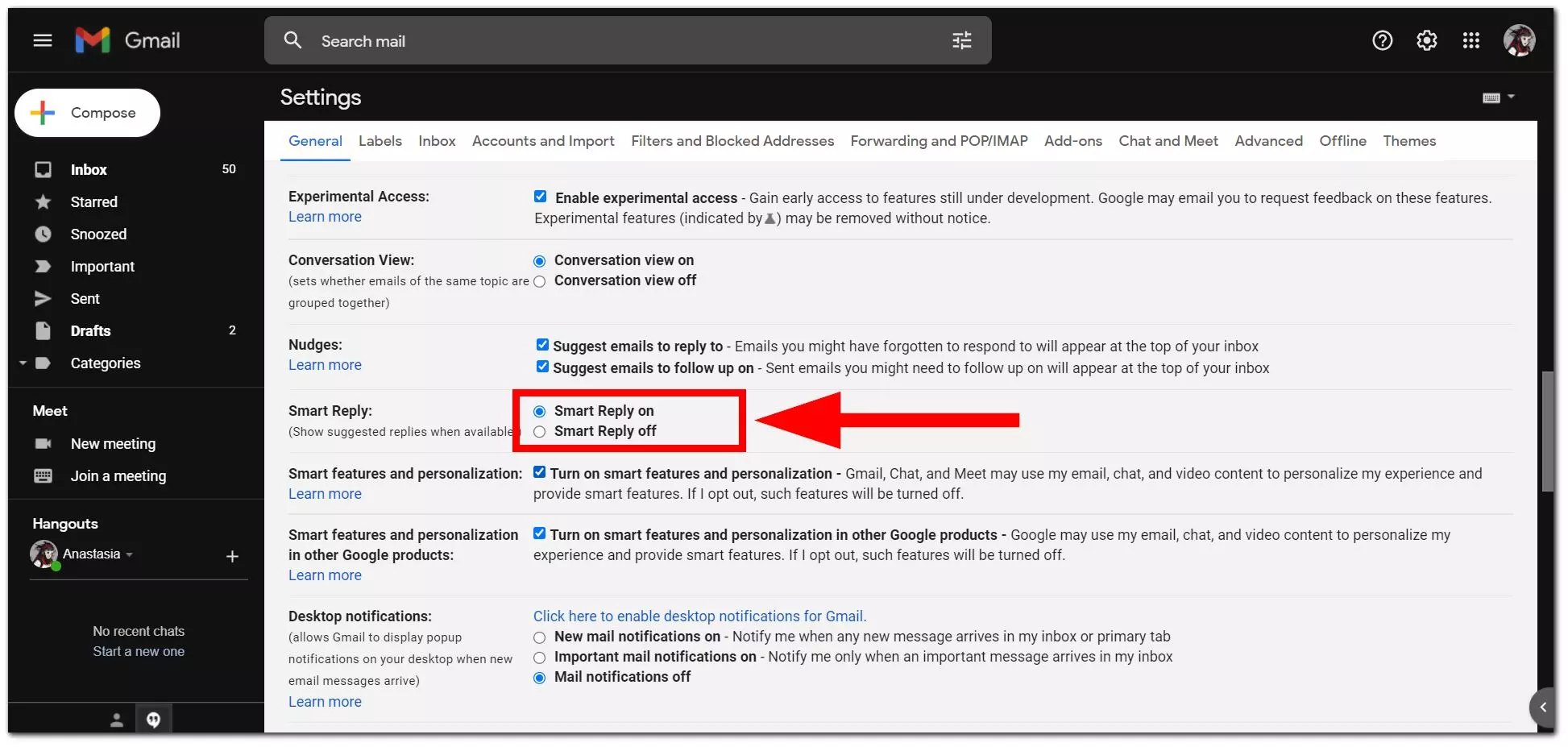1568x747 pixels.
Task: Click Learn more under Smart features and personalization
Action: click(x=325, y=494)
